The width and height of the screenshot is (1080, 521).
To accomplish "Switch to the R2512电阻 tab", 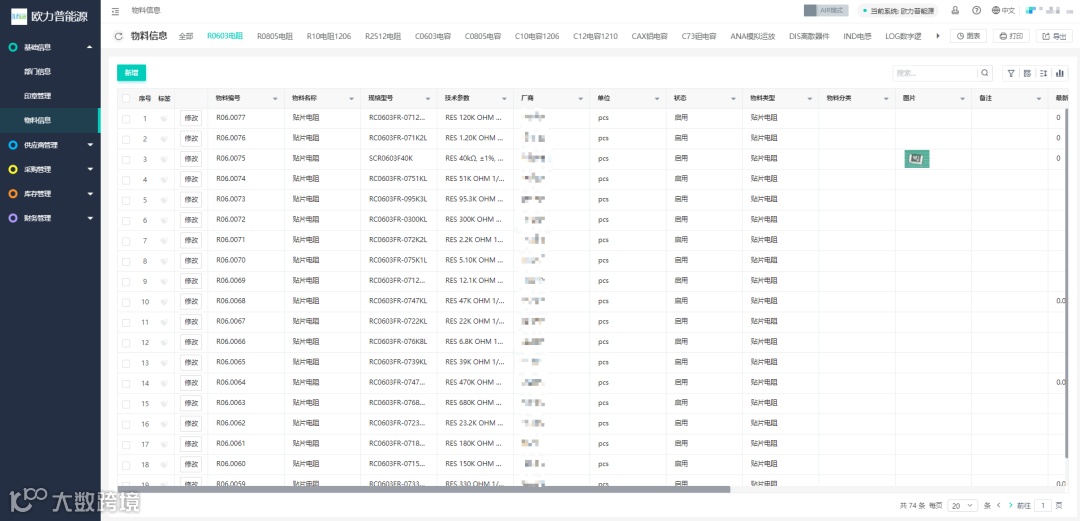I will 383,37.
